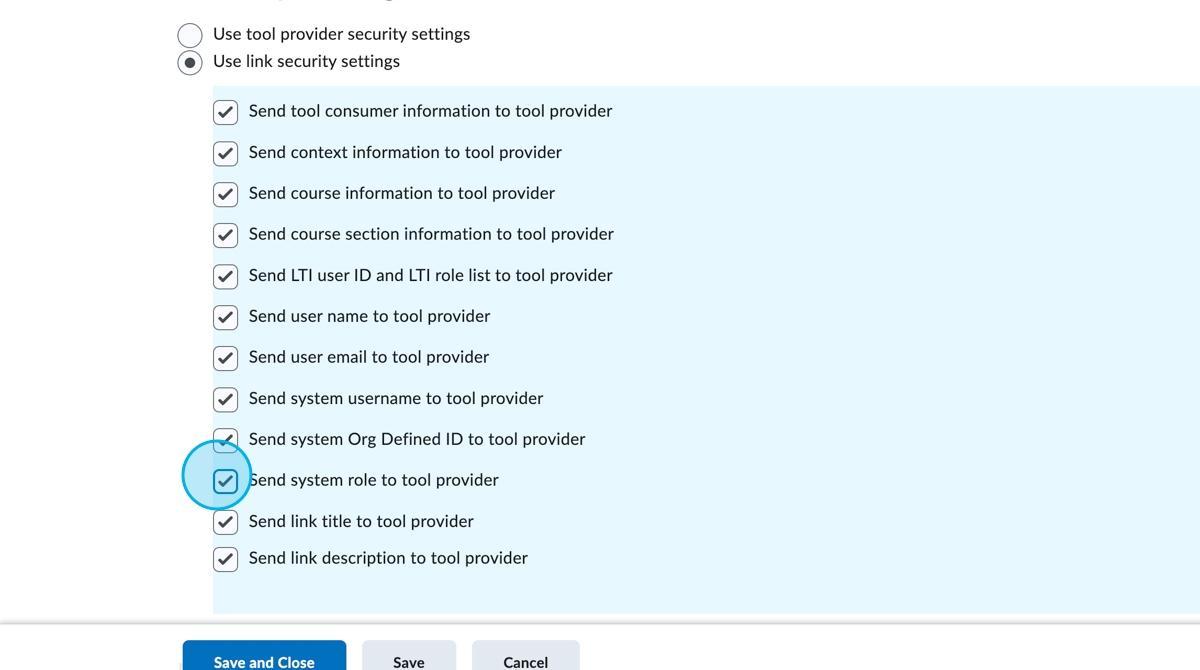Viewport: 1200px width, 670px height.
Task: Toggle Send system username checkbox
Action: pos(226,399)
